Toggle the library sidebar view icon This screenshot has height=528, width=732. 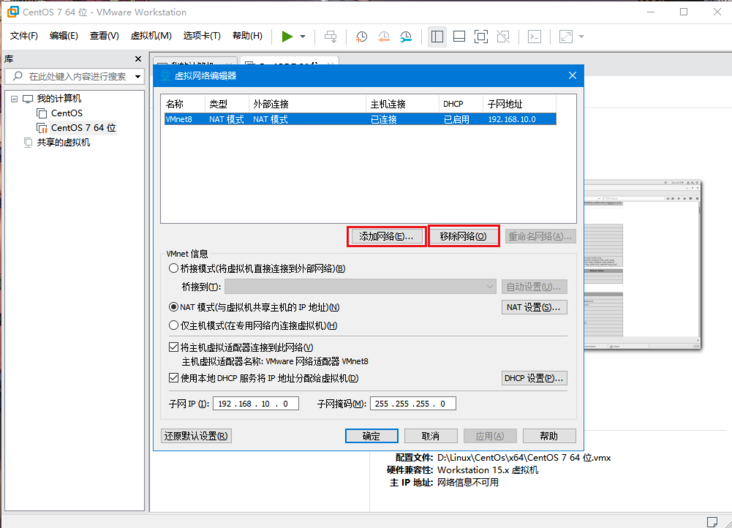(x=437, y=36)
